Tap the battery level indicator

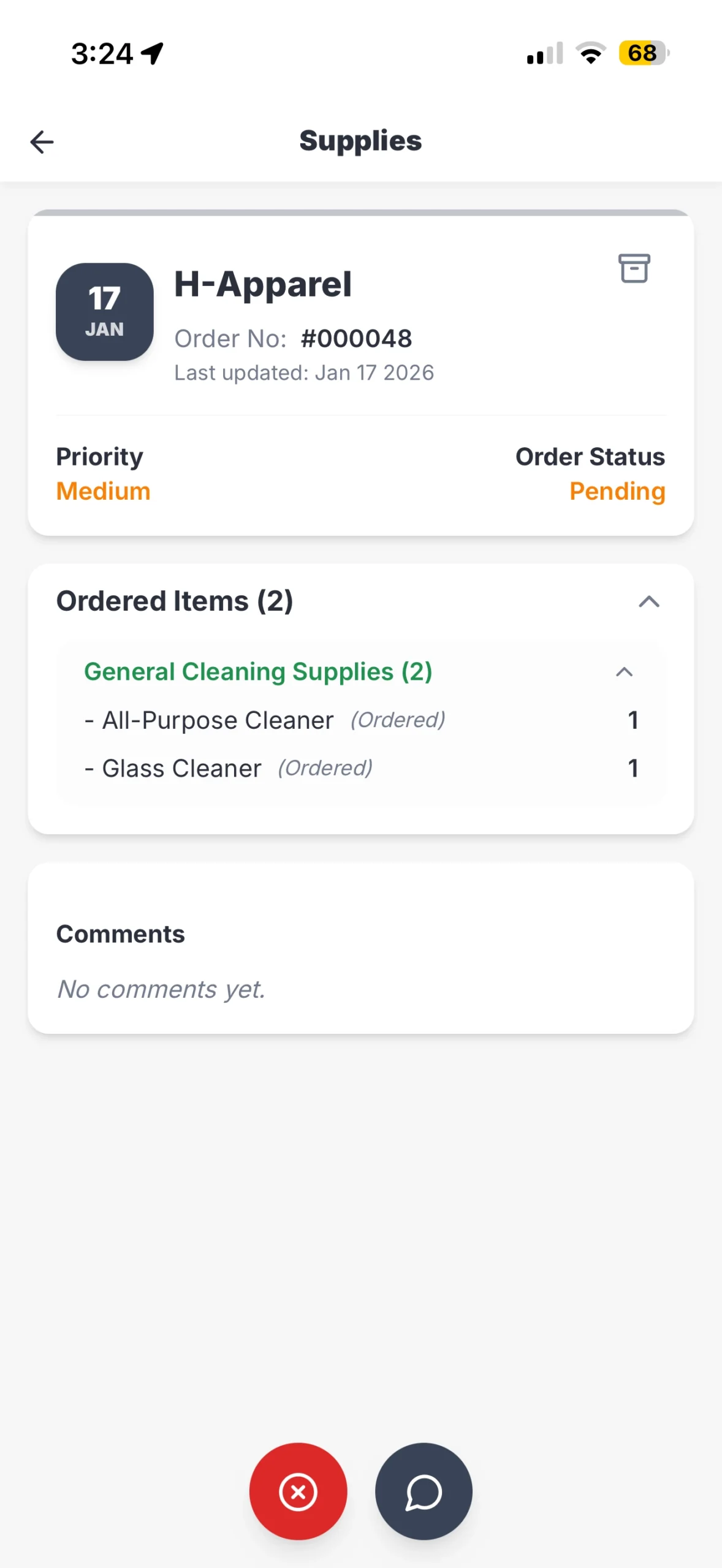[643, 53]
